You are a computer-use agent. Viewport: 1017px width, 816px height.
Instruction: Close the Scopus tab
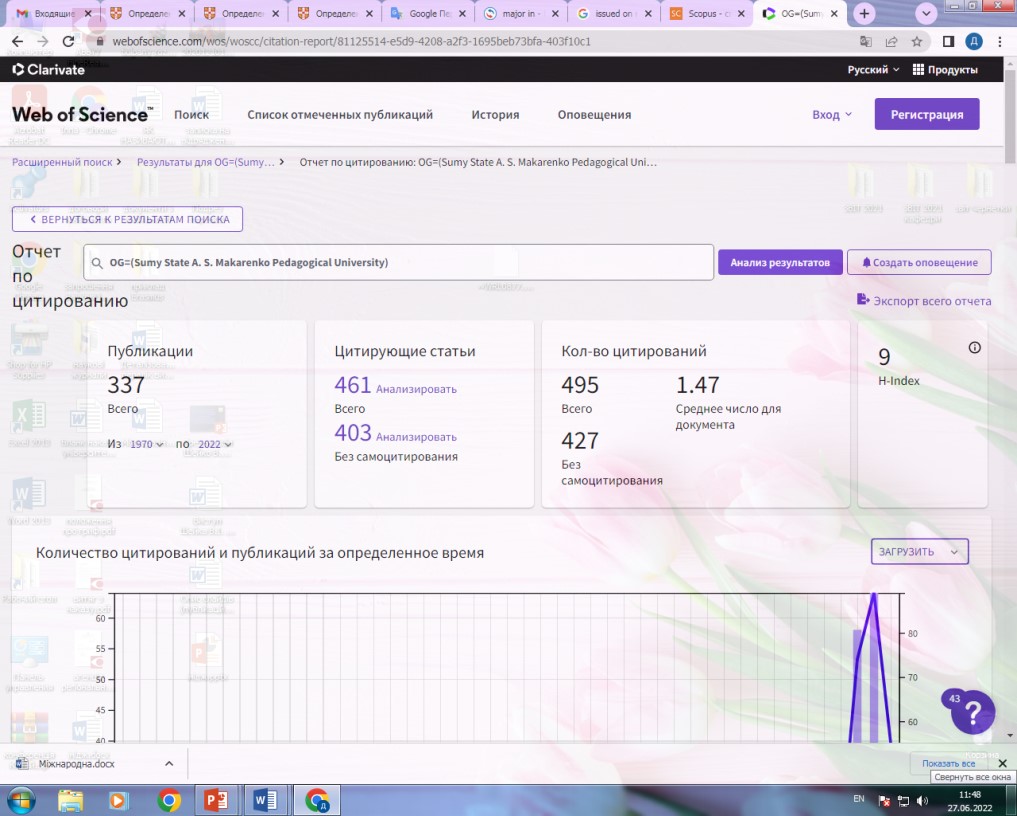click(741, 14)
